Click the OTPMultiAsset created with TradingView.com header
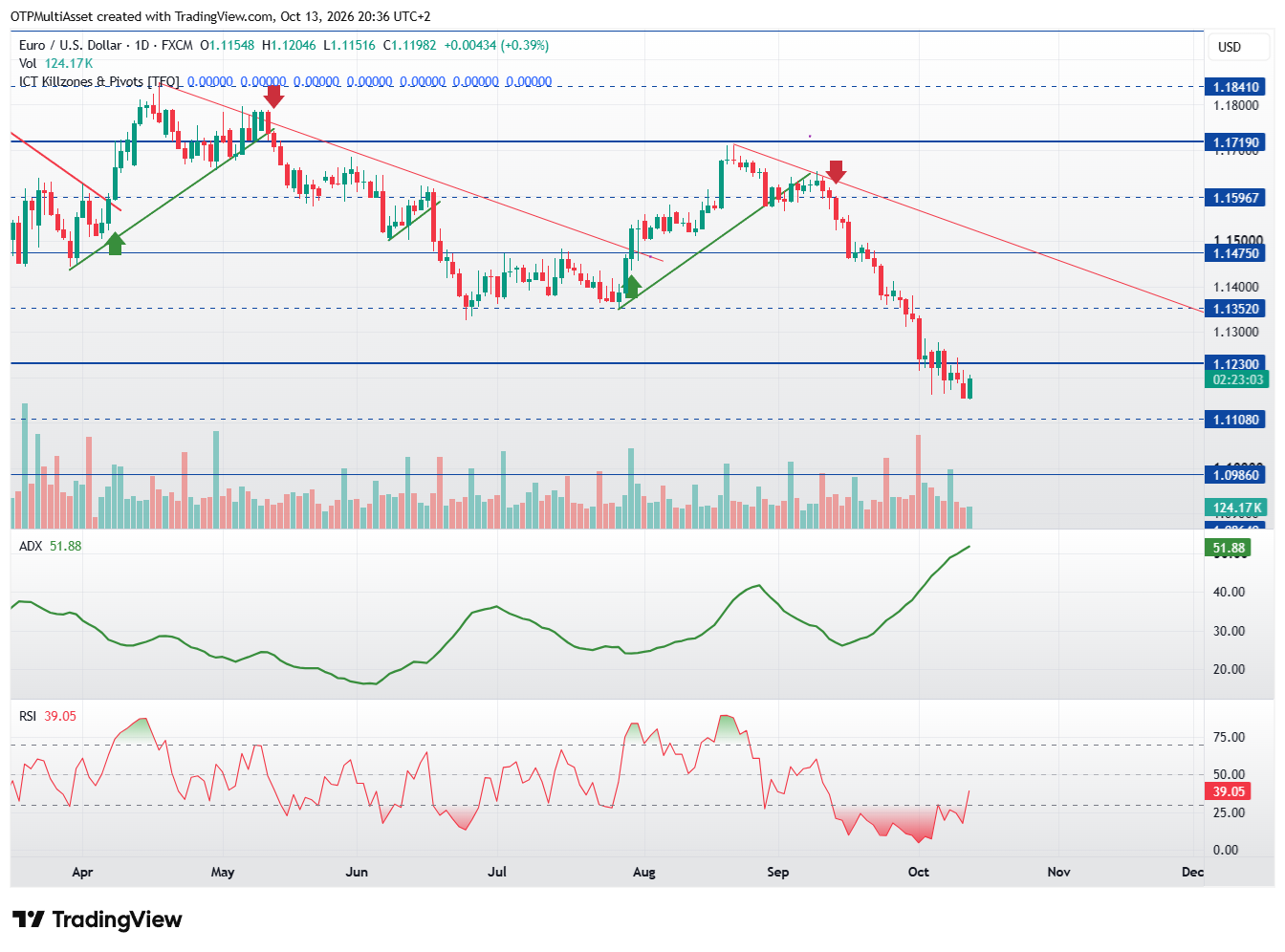 tap(221, 16)
